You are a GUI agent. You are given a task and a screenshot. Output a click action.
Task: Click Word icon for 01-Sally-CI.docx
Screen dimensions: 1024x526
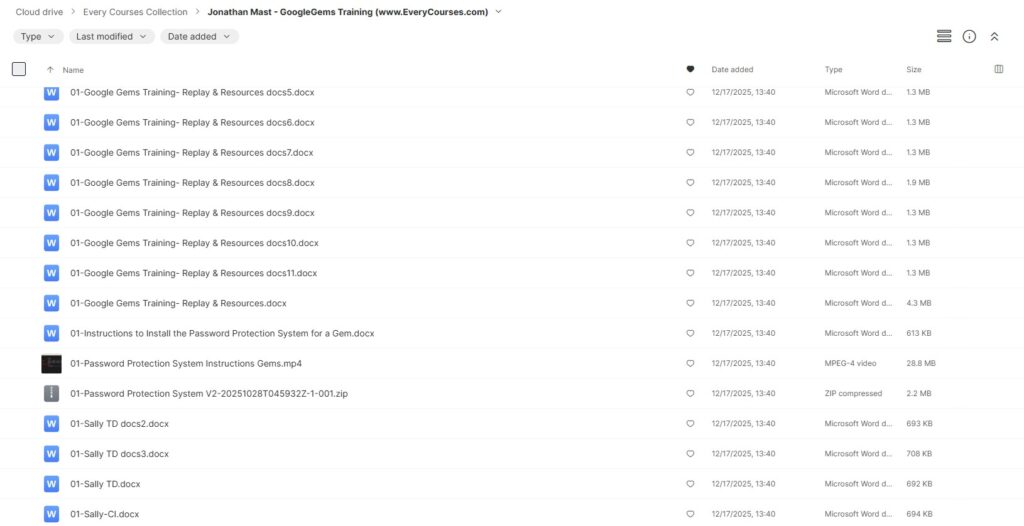pos(52,513)
